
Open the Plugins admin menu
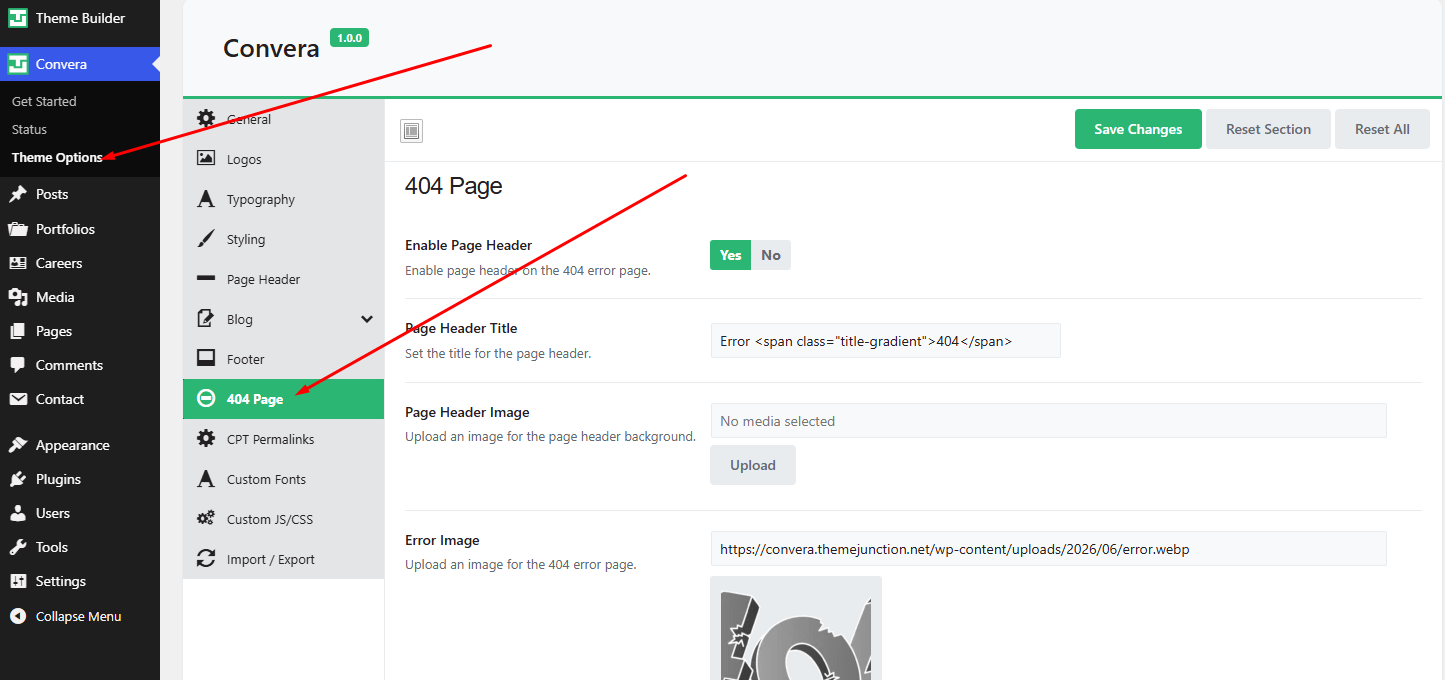pyautogui.click(x=80, y=479)
